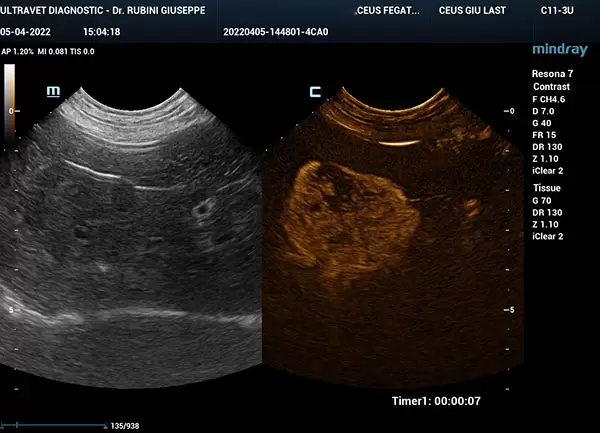Image resolution: width=600 pixels, height=433 pixels.
Task: Click the AP 1.20% value
Action: [x=17, y=51]
